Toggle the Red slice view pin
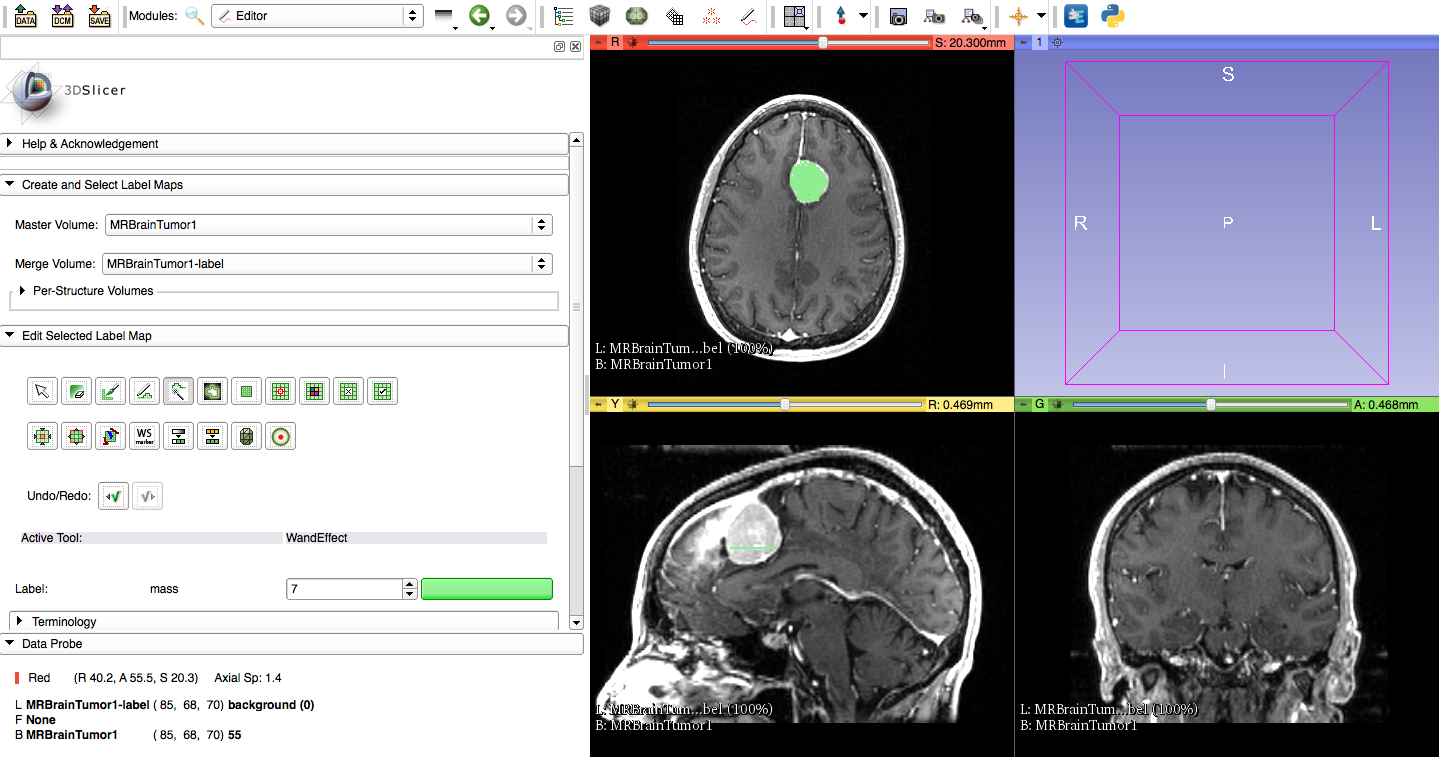Screen dimensions: 1439x757 click(599, 43)
